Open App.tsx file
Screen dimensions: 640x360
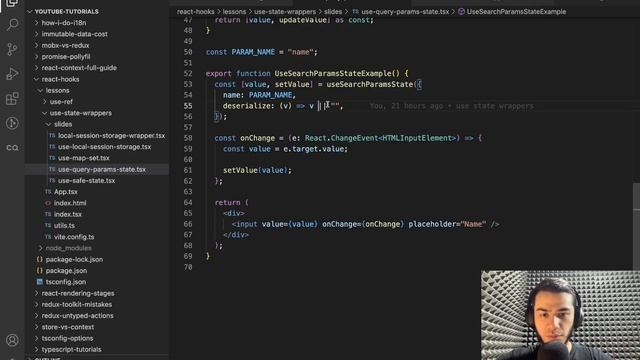pos(65,191)
